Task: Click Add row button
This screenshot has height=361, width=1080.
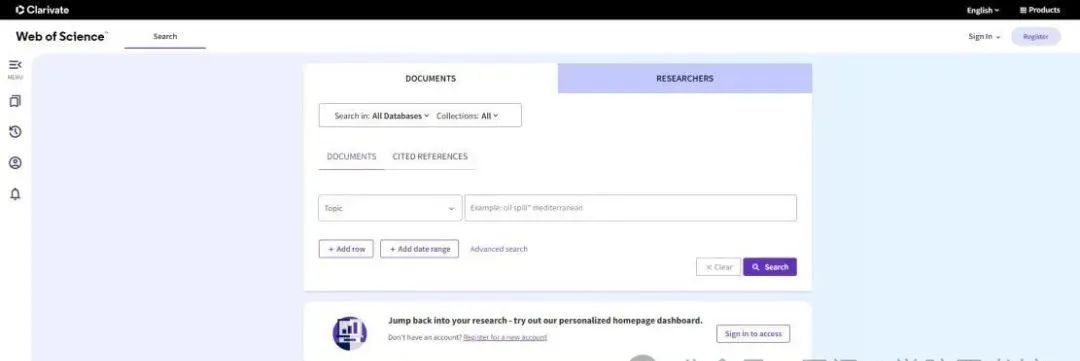Action: [346, 249]
